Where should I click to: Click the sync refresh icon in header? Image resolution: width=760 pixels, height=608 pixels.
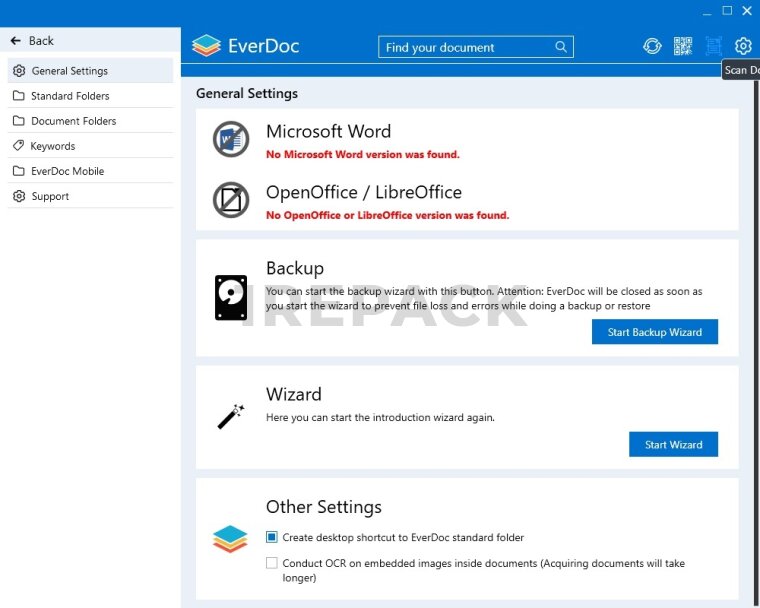click(x=652, y=46)
